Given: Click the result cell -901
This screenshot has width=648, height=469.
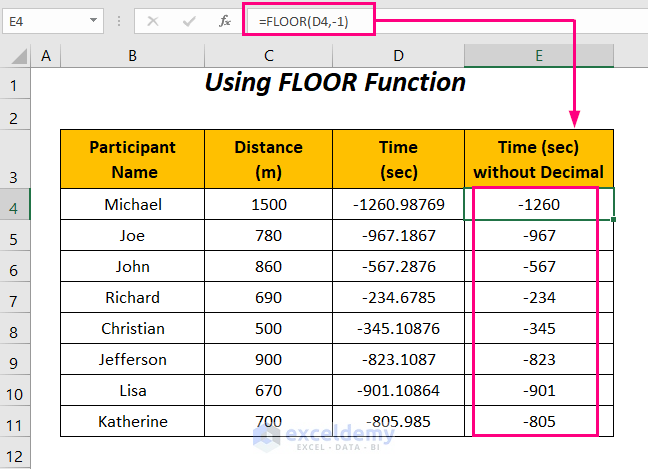Looking at the screenshot, I should tap(539, 390).
